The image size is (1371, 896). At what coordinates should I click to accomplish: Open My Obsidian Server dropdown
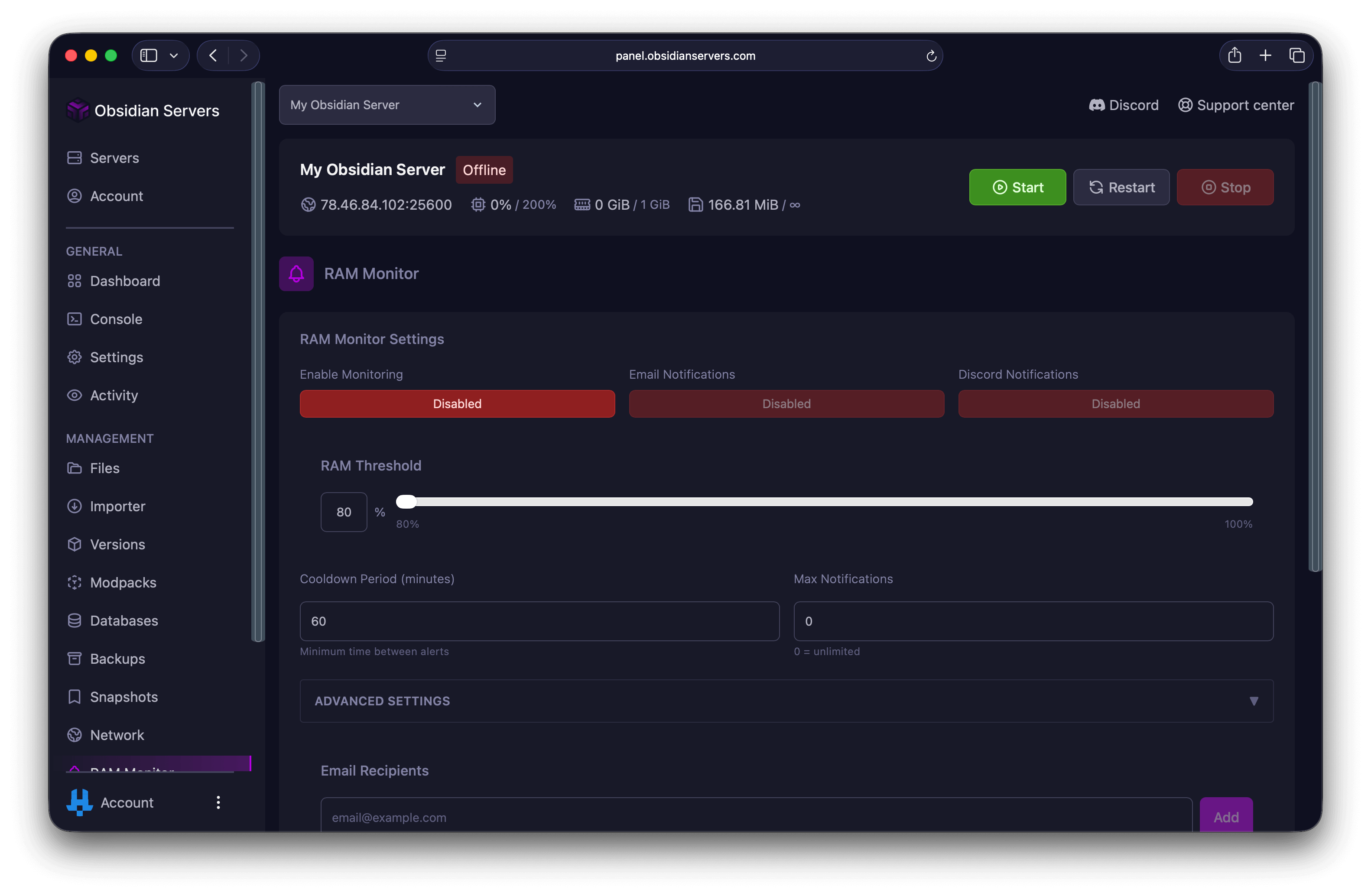coord(387,105)
